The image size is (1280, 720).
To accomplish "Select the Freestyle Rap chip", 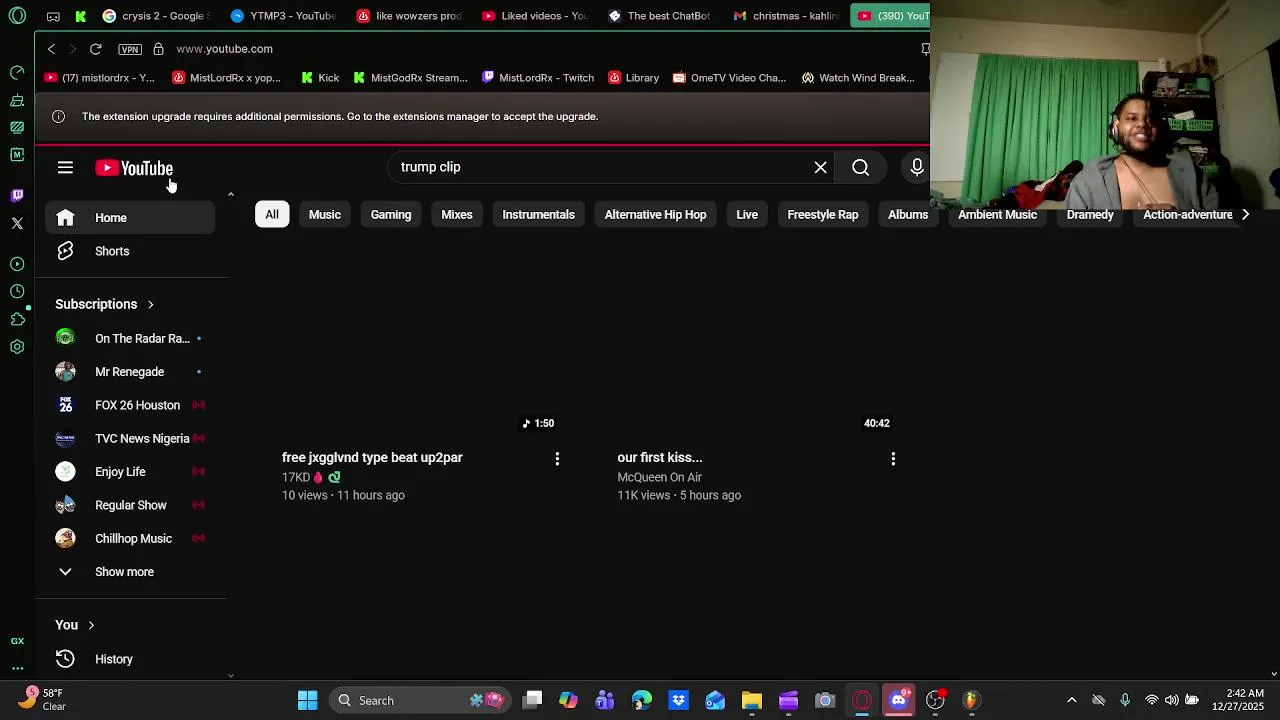I will 823,214.
